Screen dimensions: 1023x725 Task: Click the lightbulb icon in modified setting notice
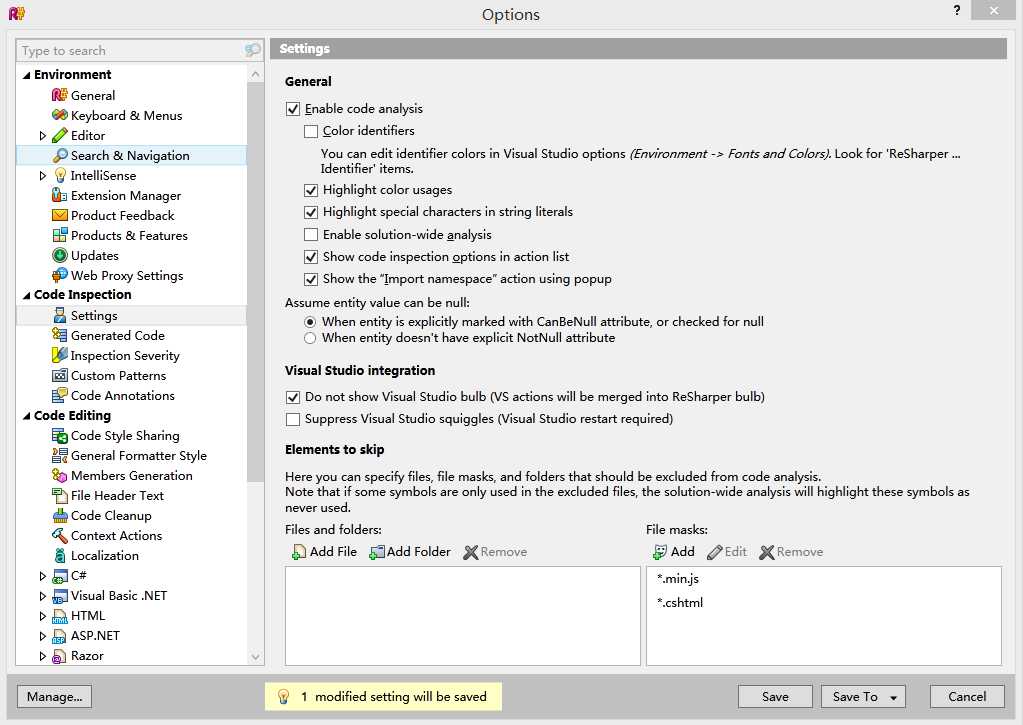[283, 696]
